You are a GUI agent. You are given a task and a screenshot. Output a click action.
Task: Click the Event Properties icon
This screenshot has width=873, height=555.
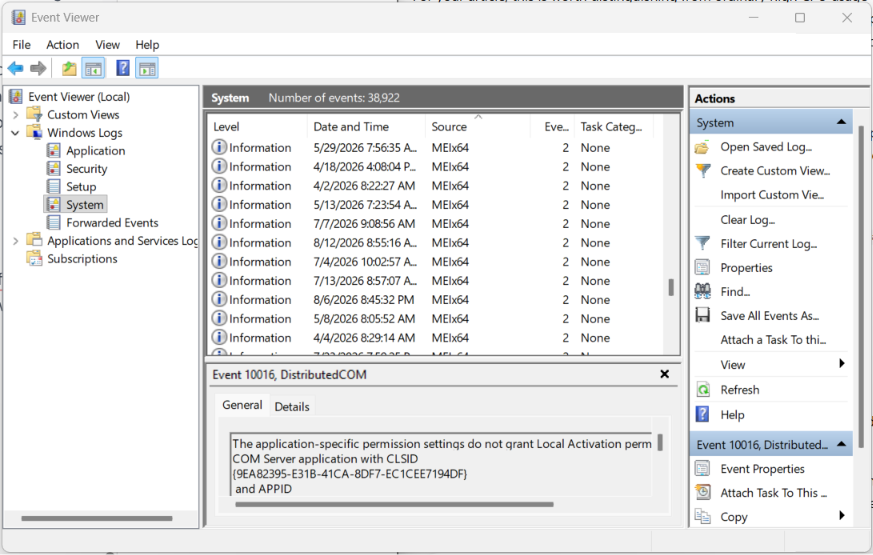pos(703,469)
